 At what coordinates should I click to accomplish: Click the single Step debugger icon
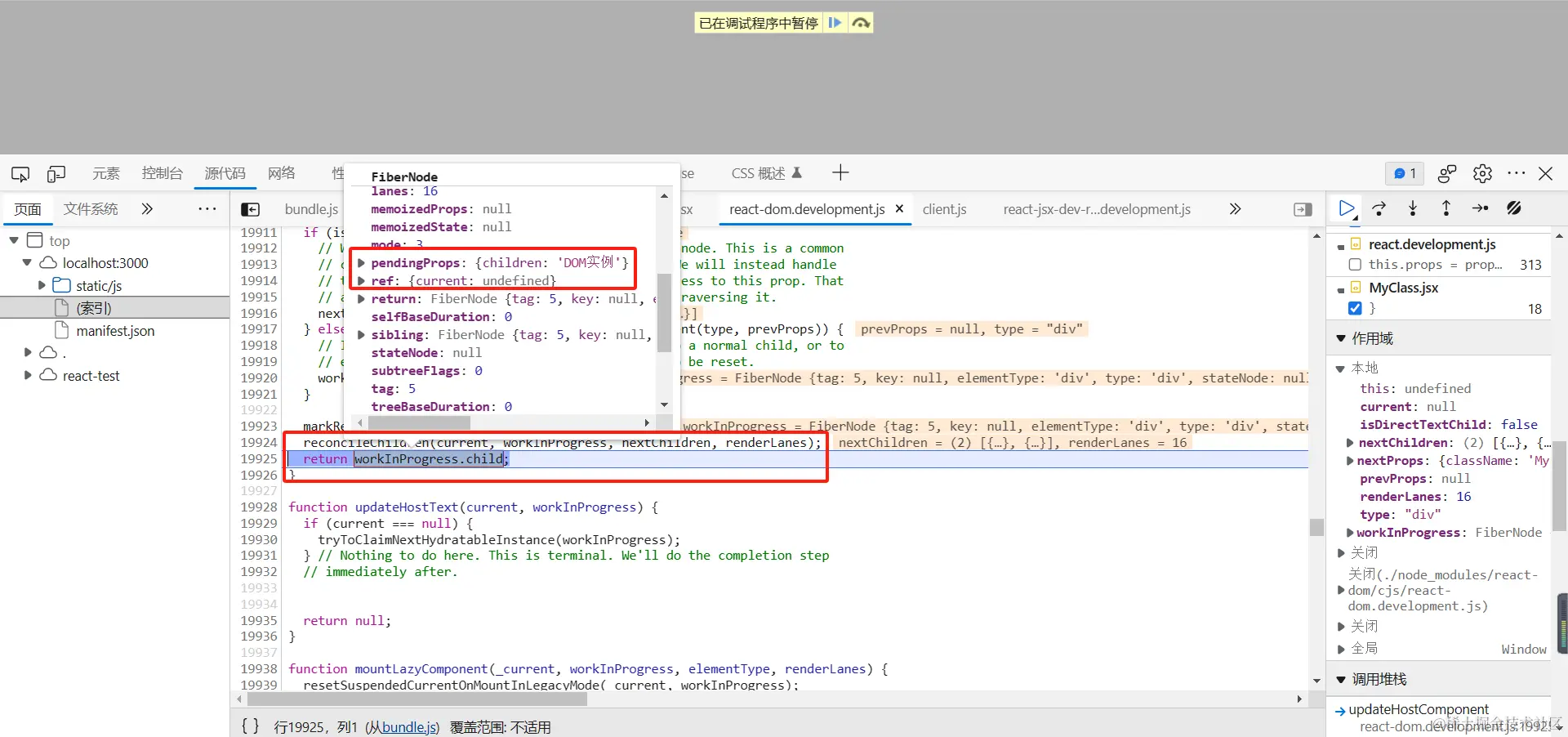1480,209
